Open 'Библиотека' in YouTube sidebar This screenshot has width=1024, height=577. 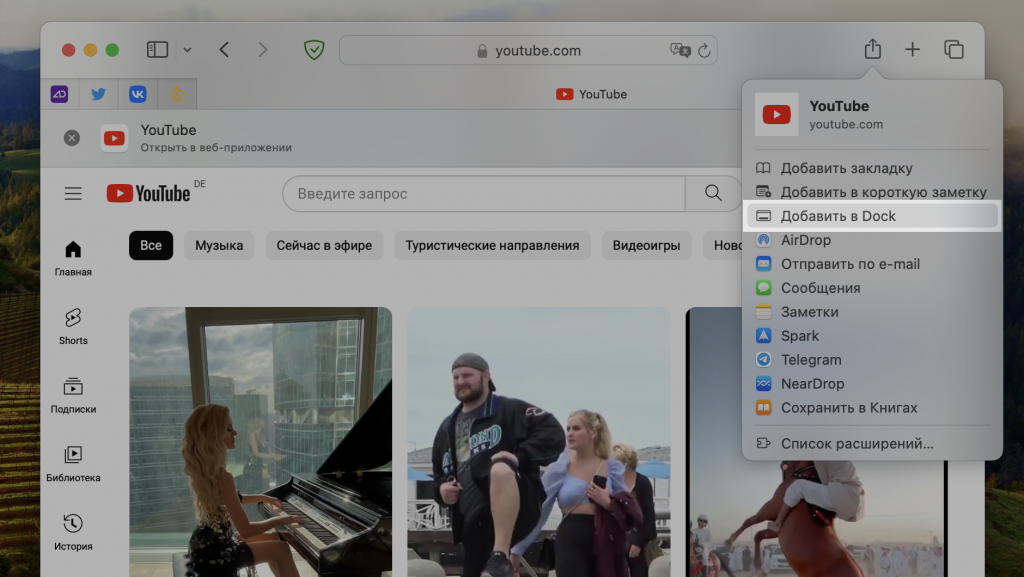(x=73, y=464)
